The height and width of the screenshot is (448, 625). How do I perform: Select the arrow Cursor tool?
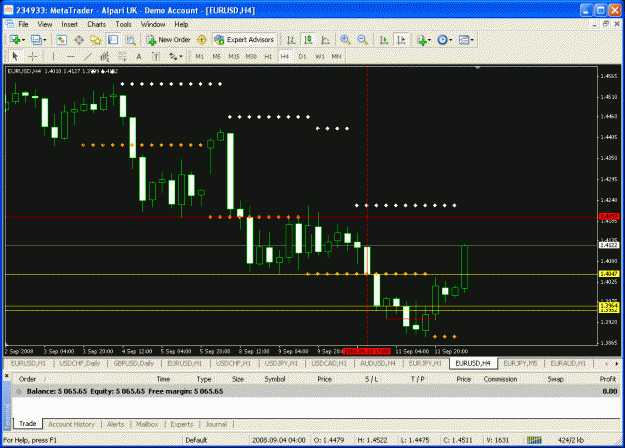tap(16, 57)
